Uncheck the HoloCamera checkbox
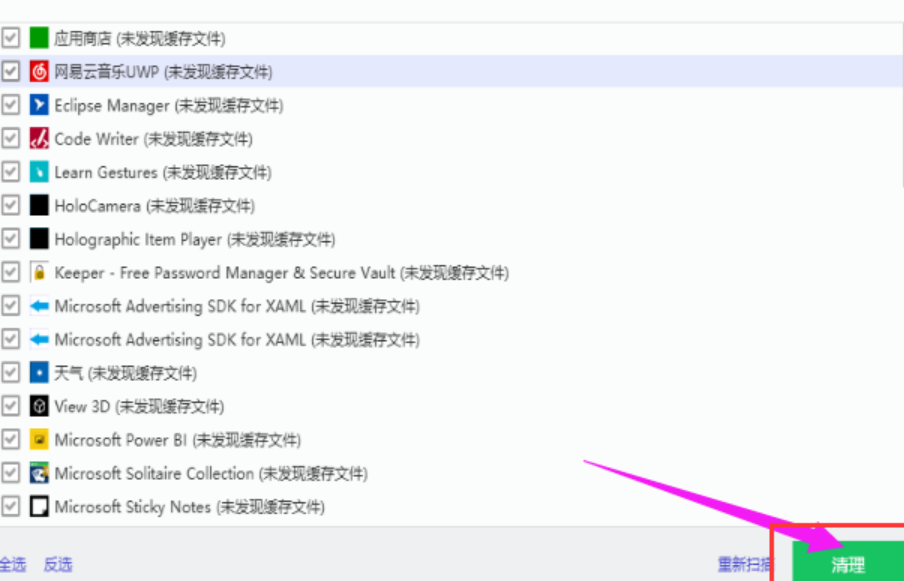The width and height of the screenshot is (904, 581). (x=11, y=205)
